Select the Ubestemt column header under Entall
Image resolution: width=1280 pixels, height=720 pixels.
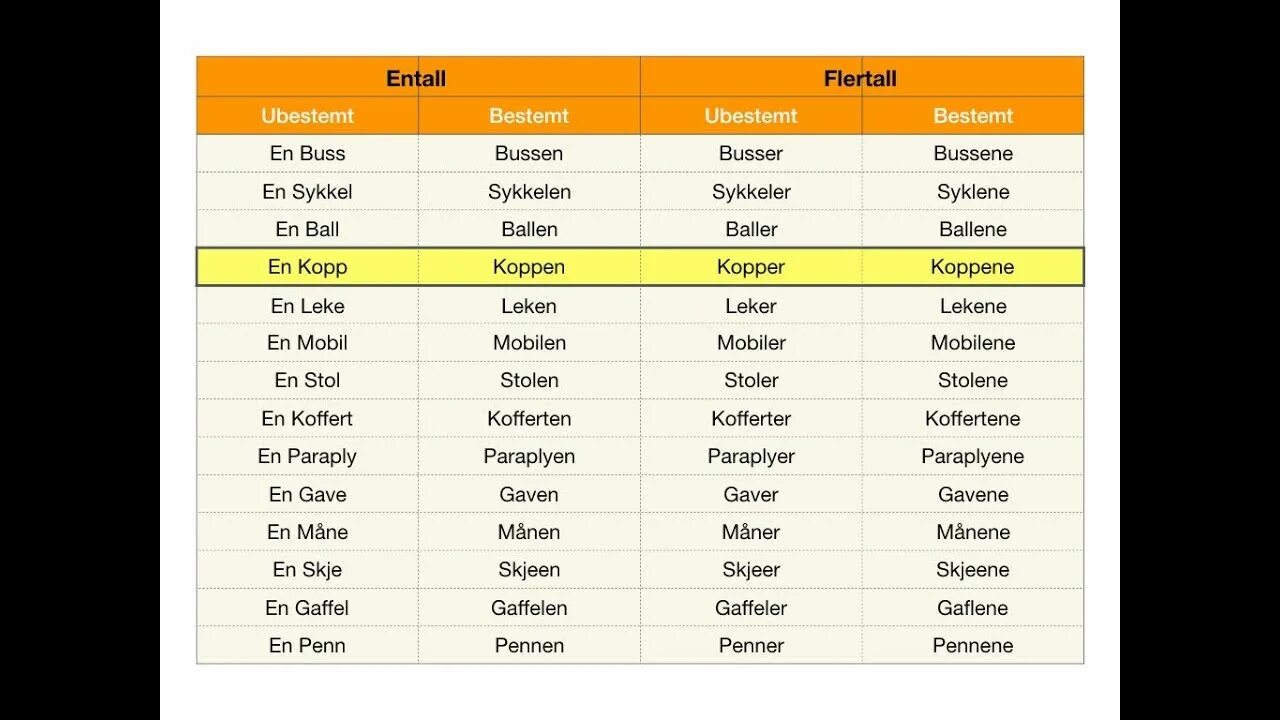point(308,116)
